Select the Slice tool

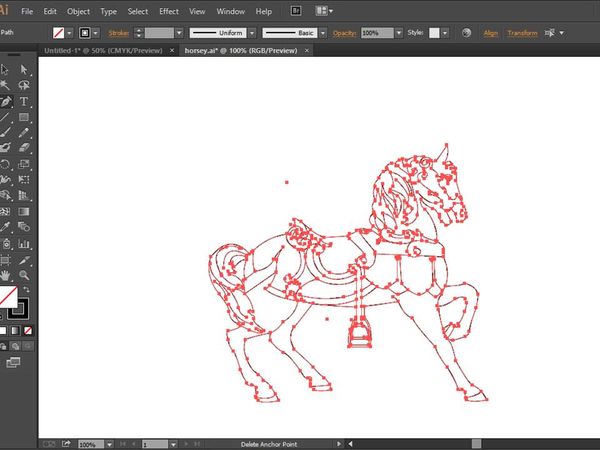click(x=24, y=260)
